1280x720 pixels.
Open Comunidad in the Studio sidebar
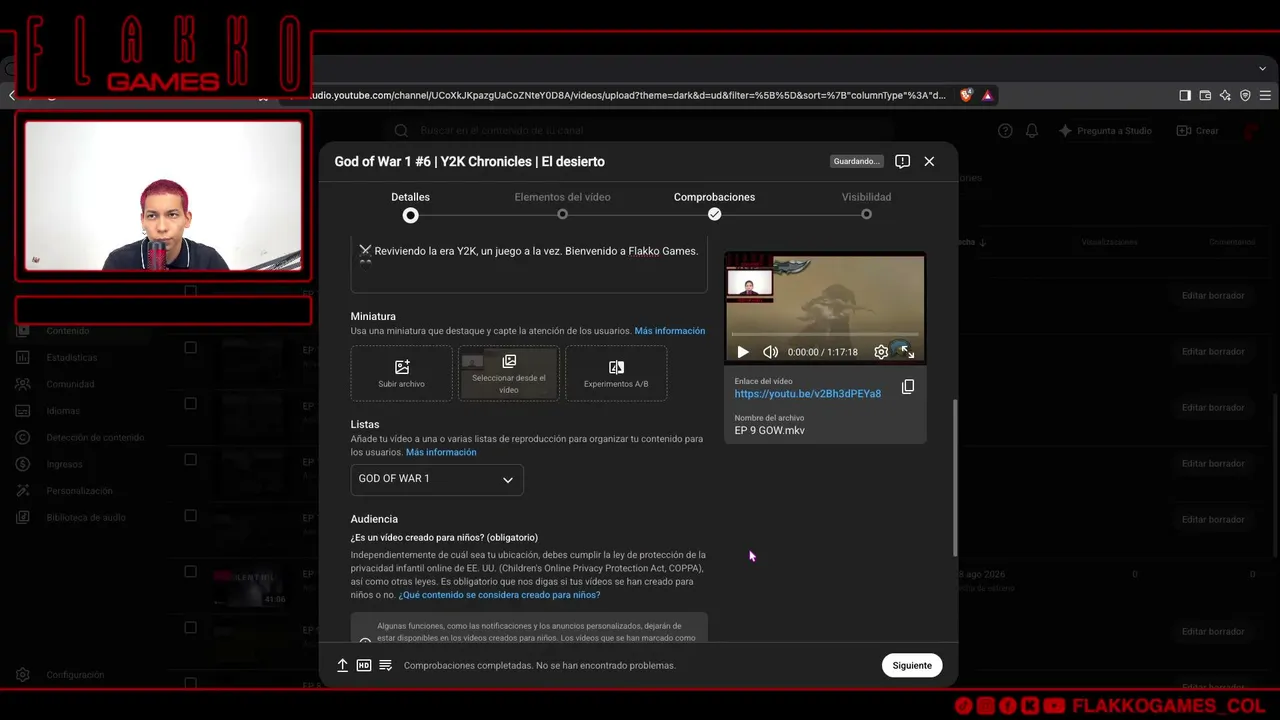(x=70, y=384)
